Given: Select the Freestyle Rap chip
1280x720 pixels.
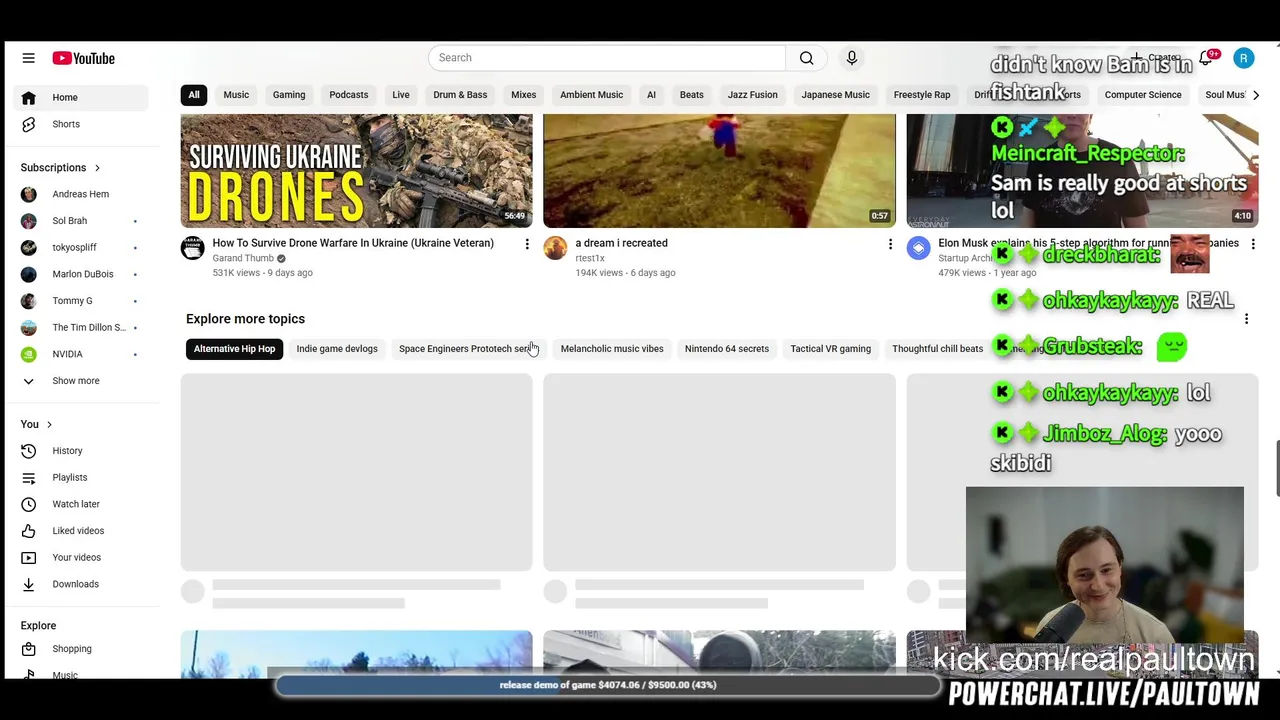Looking at the screenshot, I should [922, 95].
